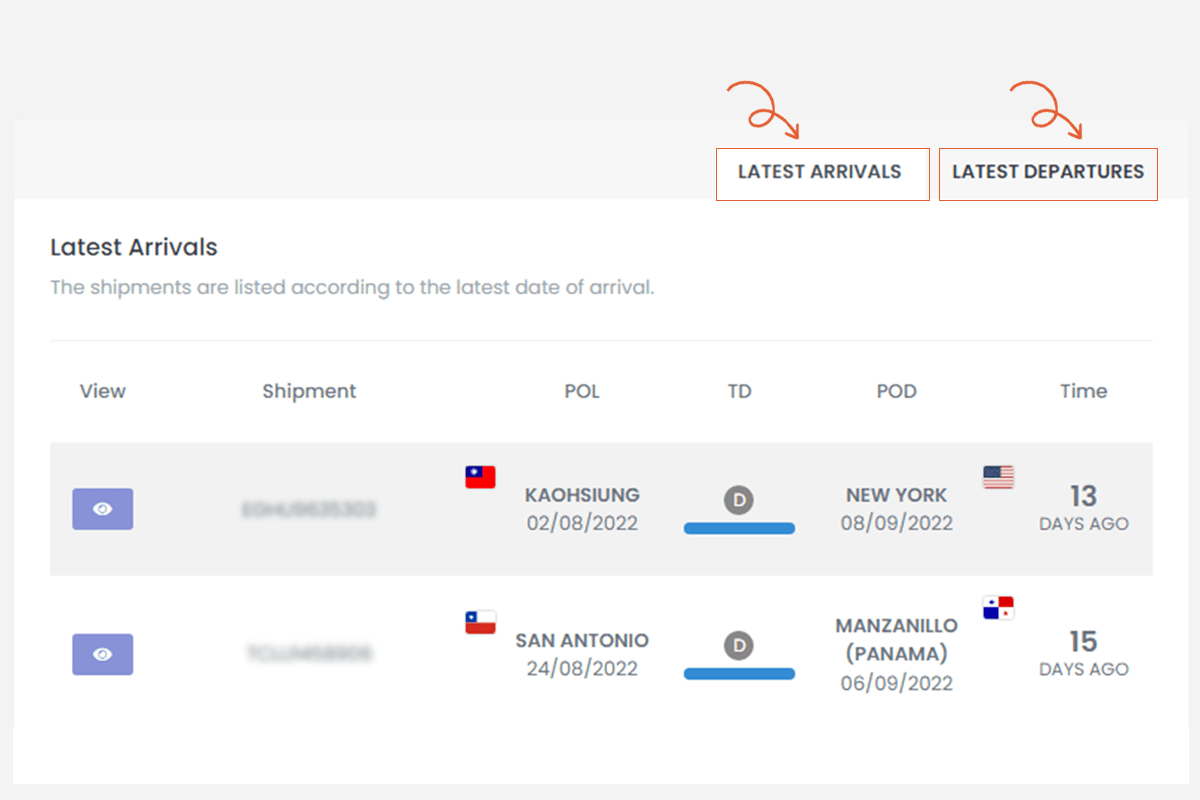Switch to the Latest Departures tab
Viewport: 1200px width, 800px height.
pyautogui.click(x=1048, y=172)
